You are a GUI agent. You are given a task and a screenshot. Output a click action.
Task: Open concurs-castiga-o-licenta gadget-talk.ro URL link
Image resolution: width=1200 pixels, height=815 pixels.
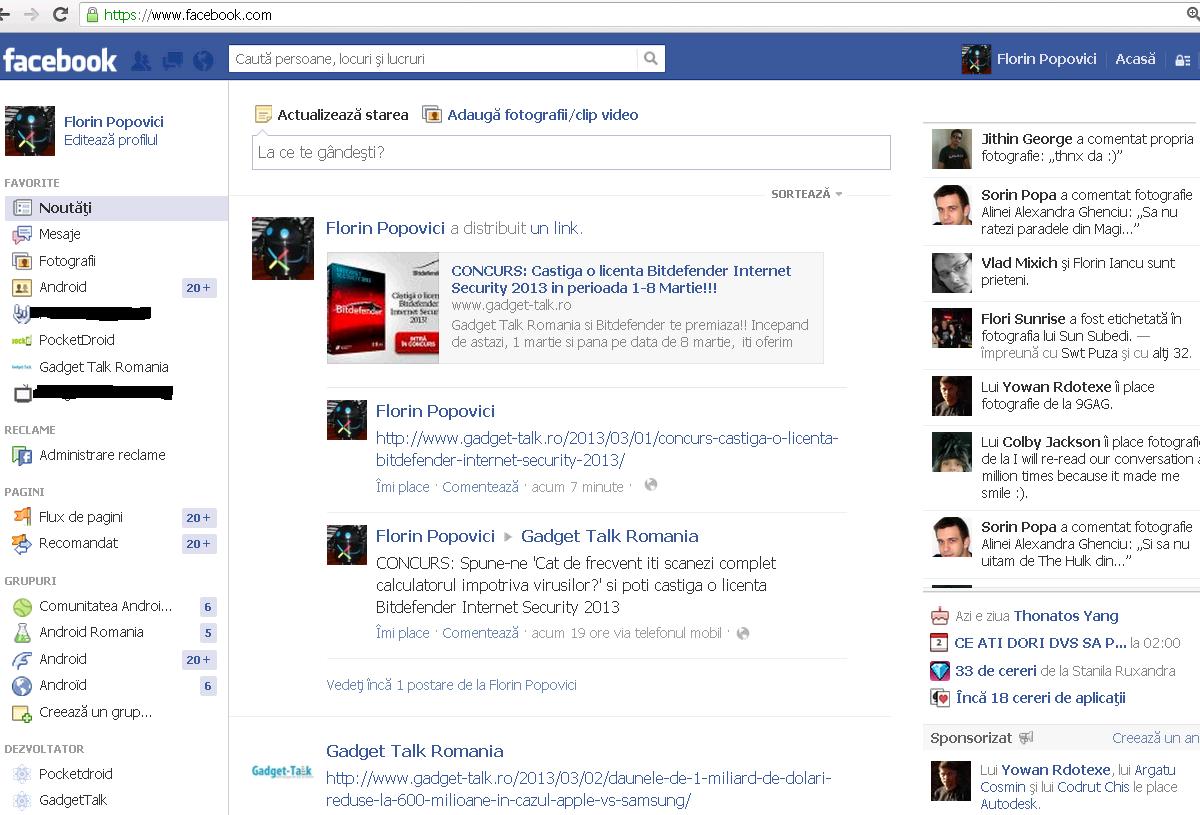(607, 449)
